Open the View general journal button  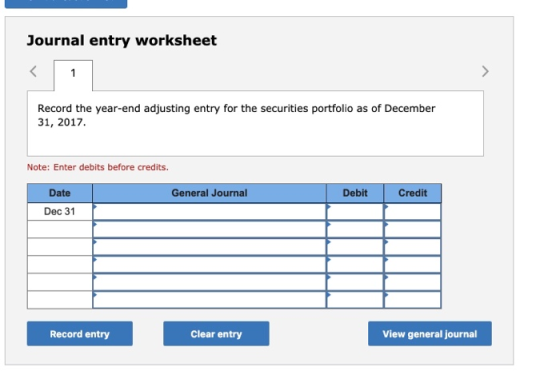tap(430, 334)
